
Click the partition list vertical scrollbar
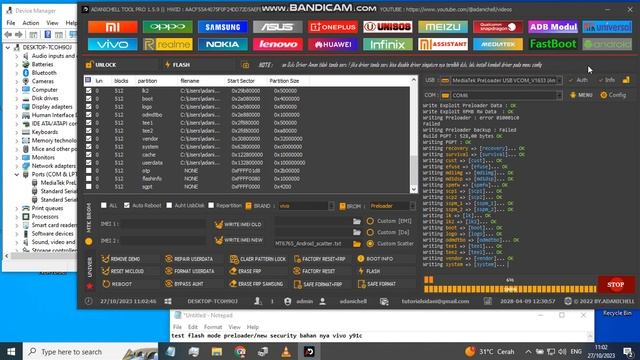pos(413,134)
